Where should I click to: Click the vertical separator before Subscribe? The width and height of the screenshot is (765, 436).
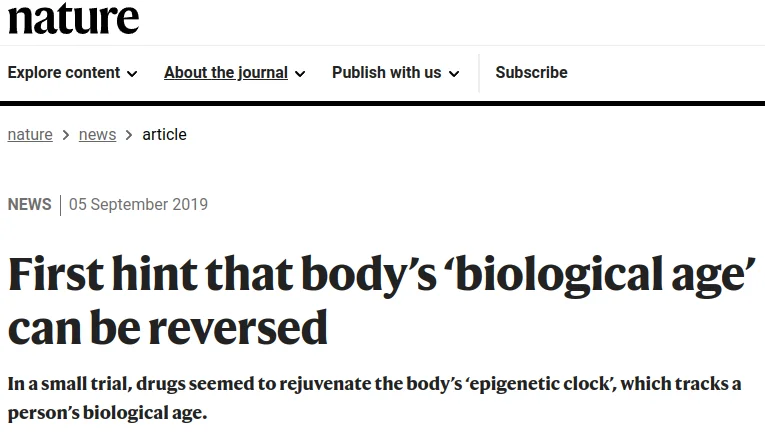pyautogui.click(x=479, y=72)
